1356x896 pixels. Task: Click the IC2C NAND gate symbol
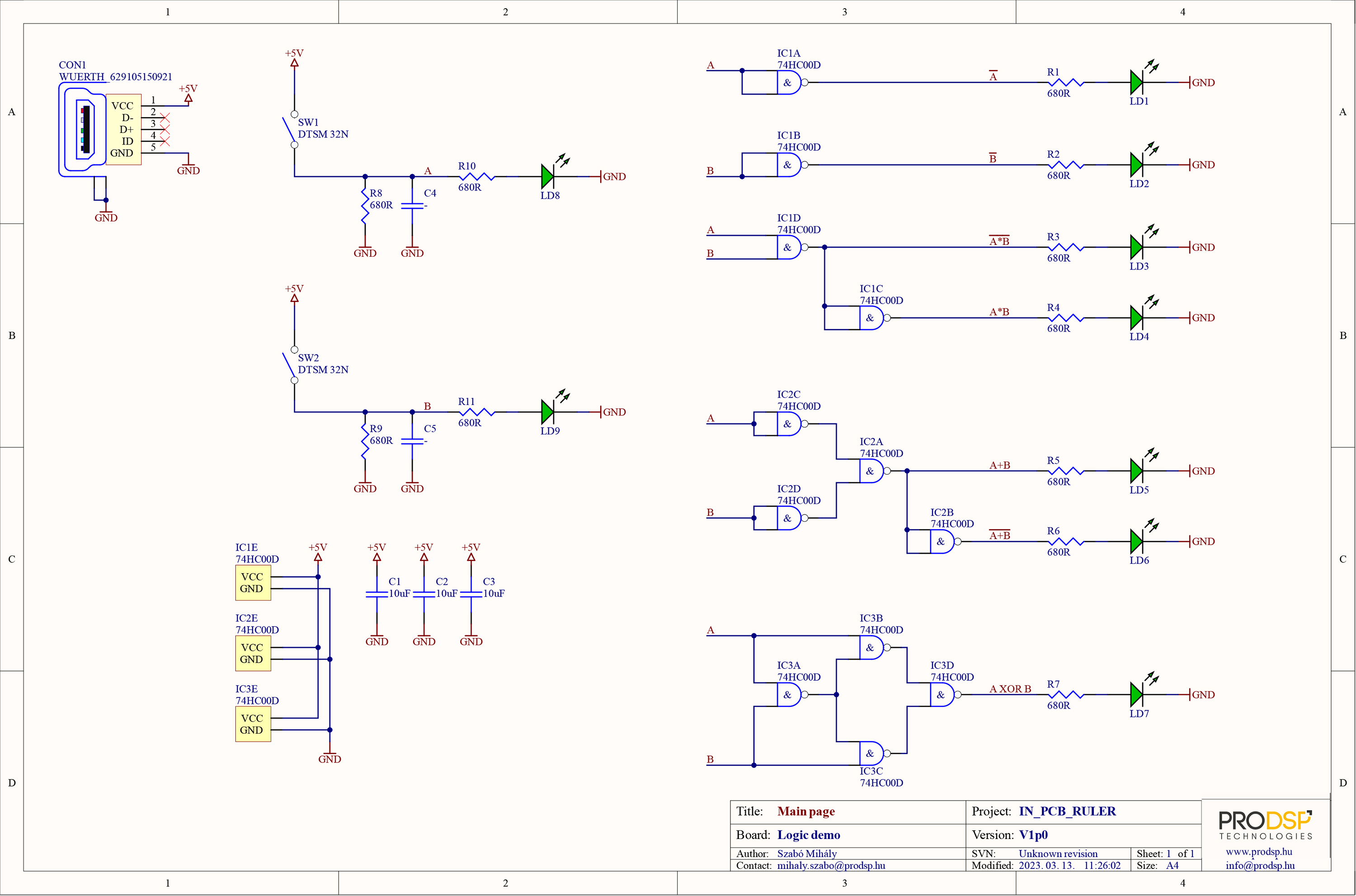point(792,424)
